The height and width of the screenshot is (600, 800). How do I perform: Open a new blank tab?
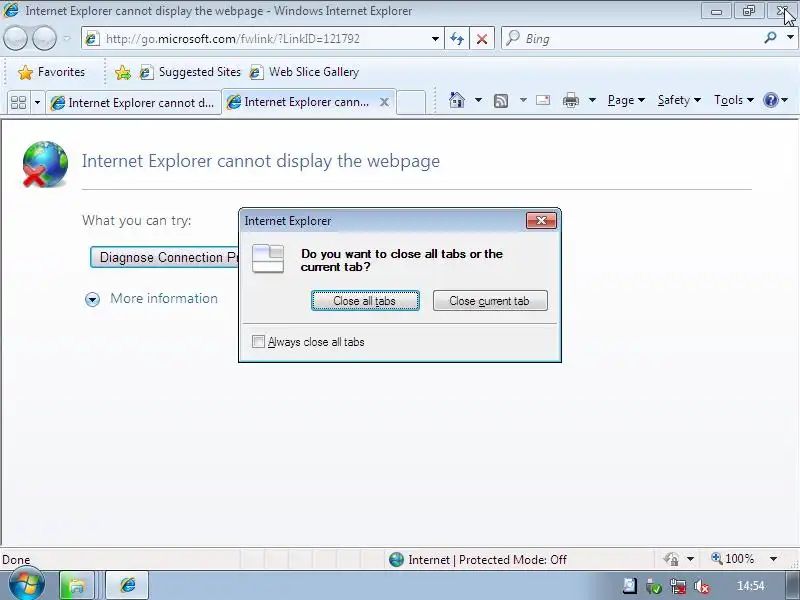point(411,102)
